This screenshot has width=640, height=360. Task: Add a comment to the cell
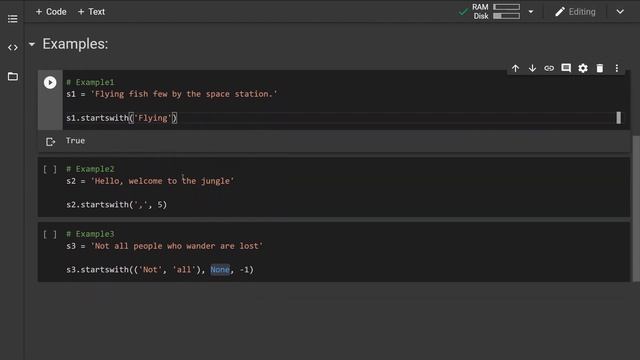tap(566, 68)
